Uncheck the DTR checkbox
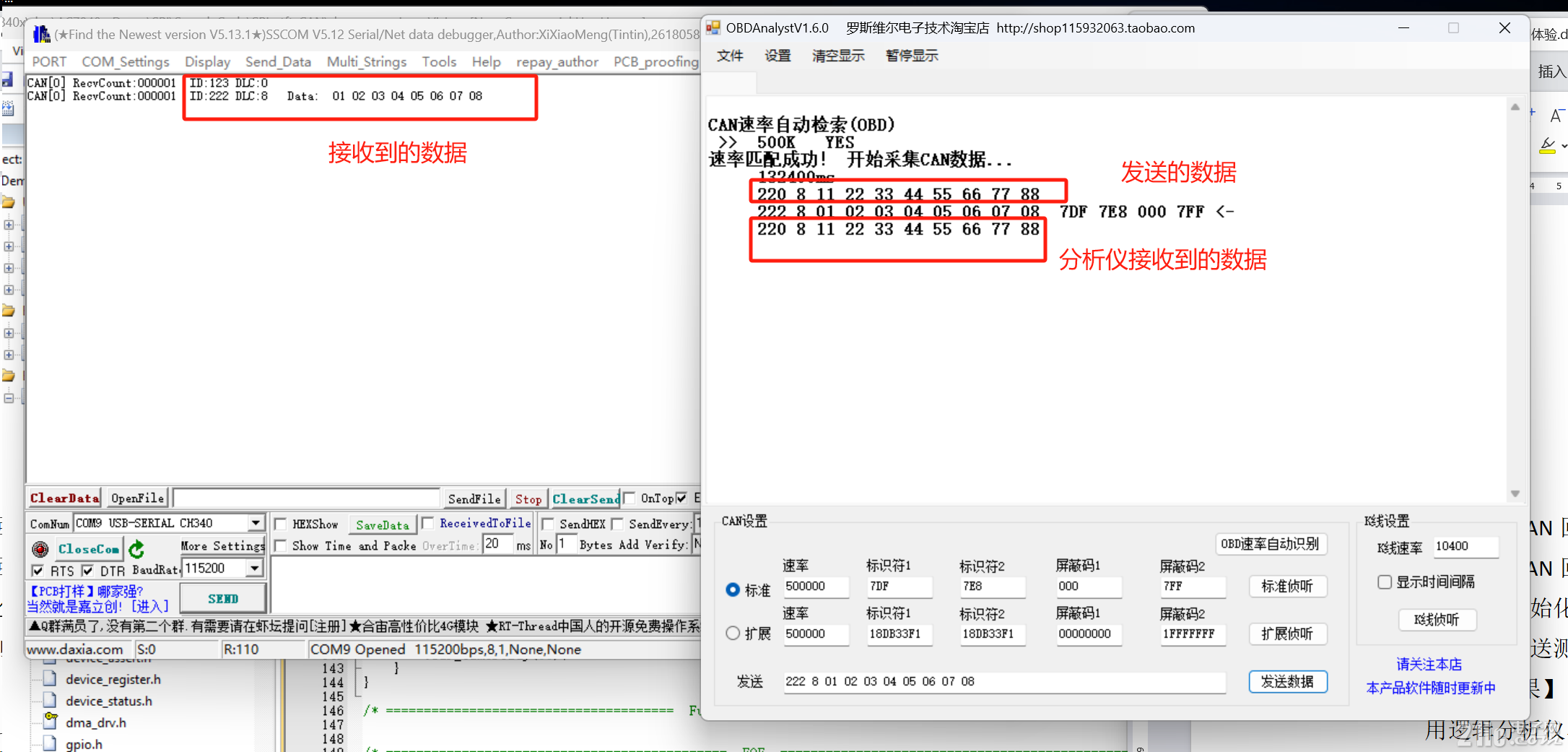 coord(87,571)
